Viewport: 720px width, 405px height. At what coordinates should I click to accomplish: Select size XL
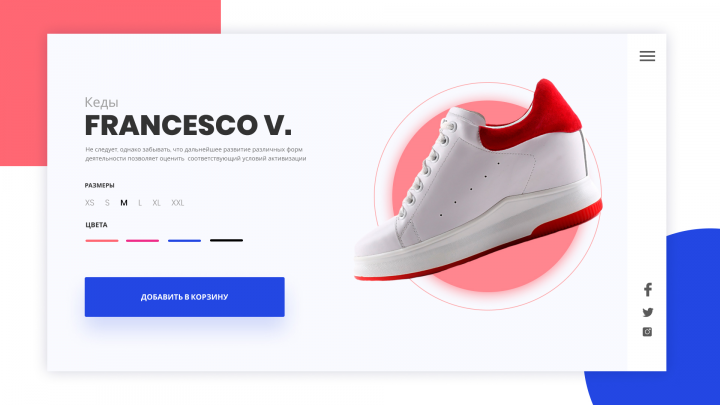tap(157, 203)
